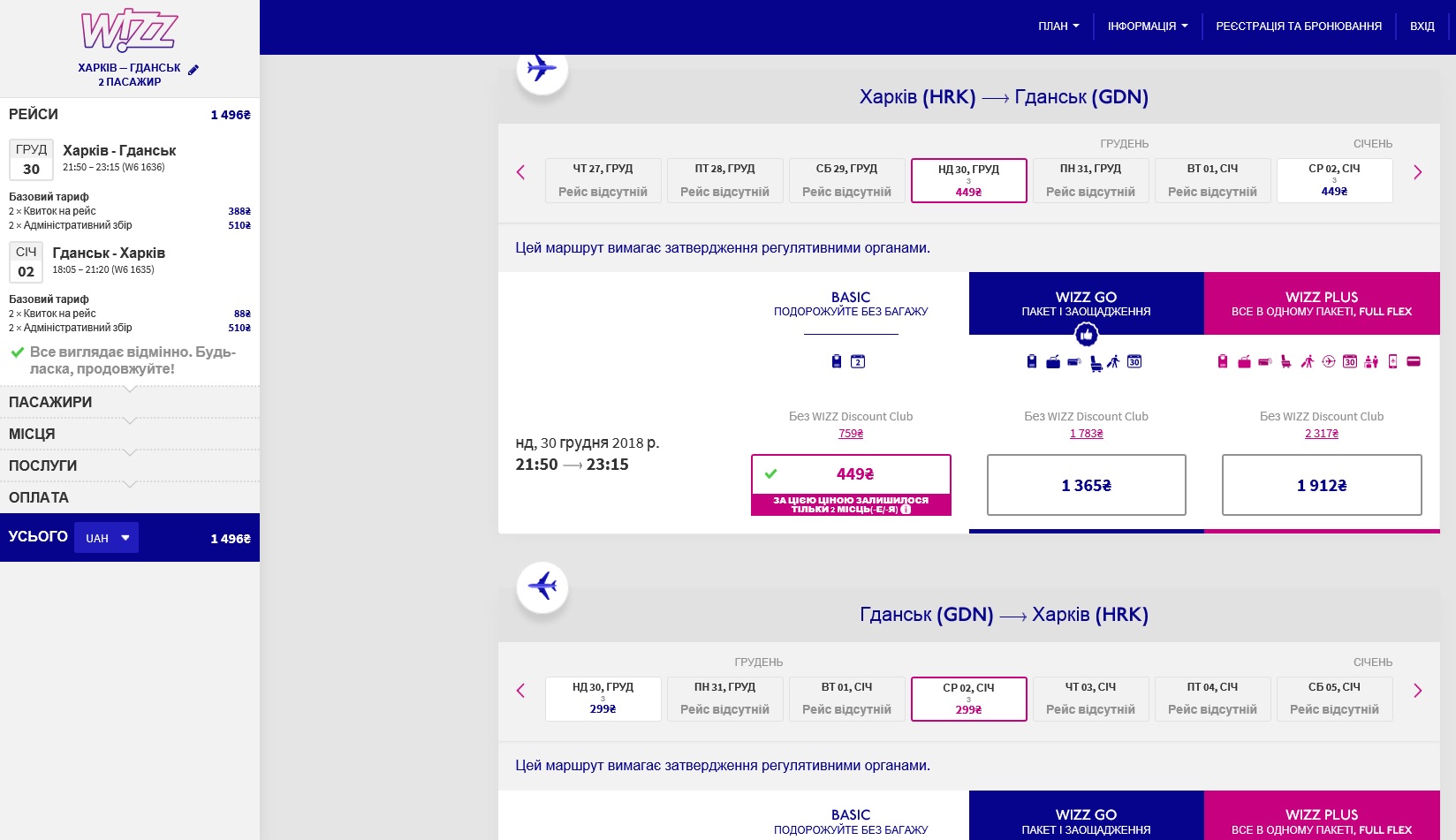The height and width of the screenshot is (840, 1456).
Task: Expand the ПЛАН menu
Action: 1058,26
